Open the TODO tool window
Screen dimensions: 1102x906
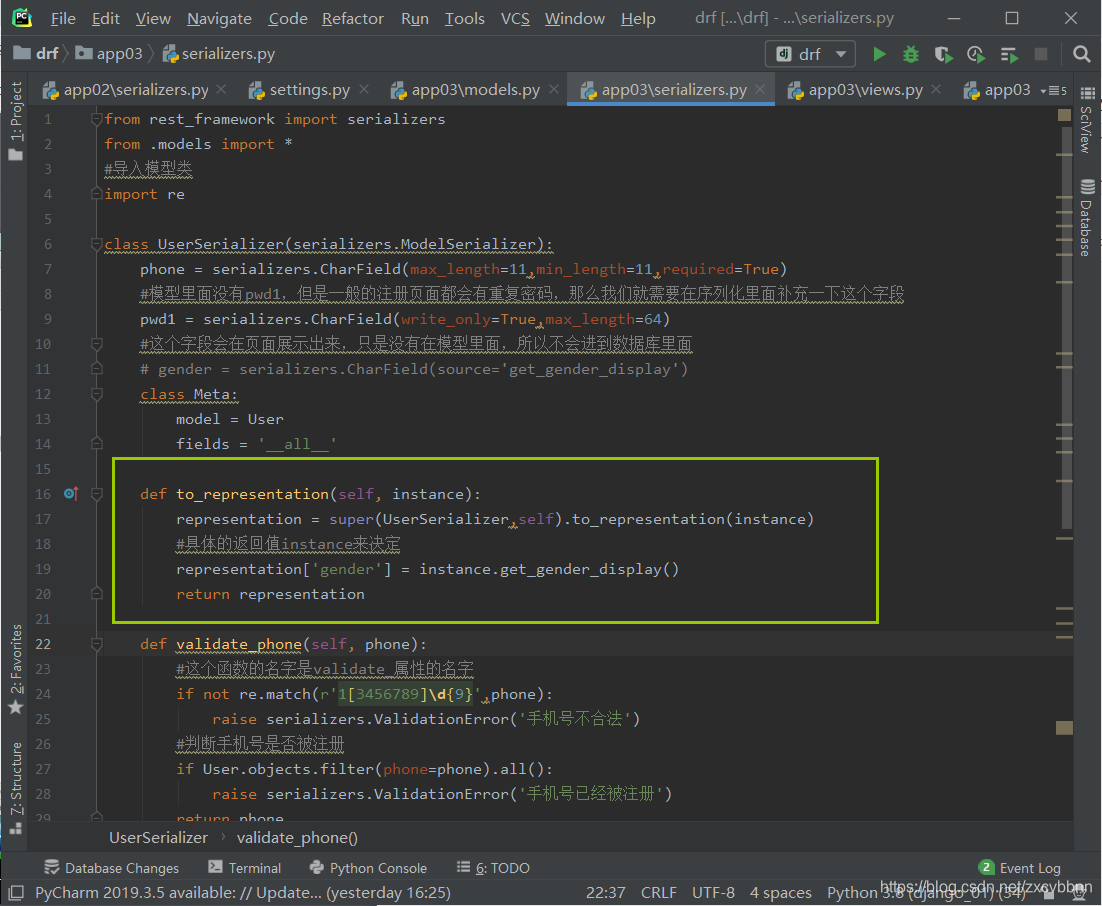click(x=493, y=868)
